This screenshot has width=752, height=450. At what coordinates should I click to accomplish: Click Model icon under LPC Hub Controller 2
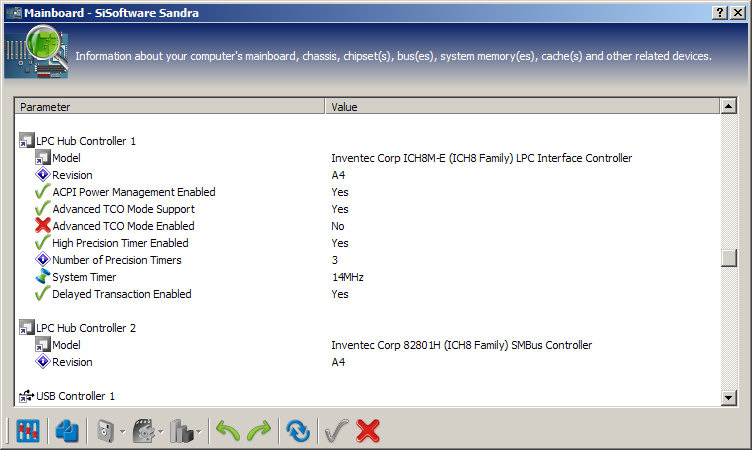(x=43, y=344)
